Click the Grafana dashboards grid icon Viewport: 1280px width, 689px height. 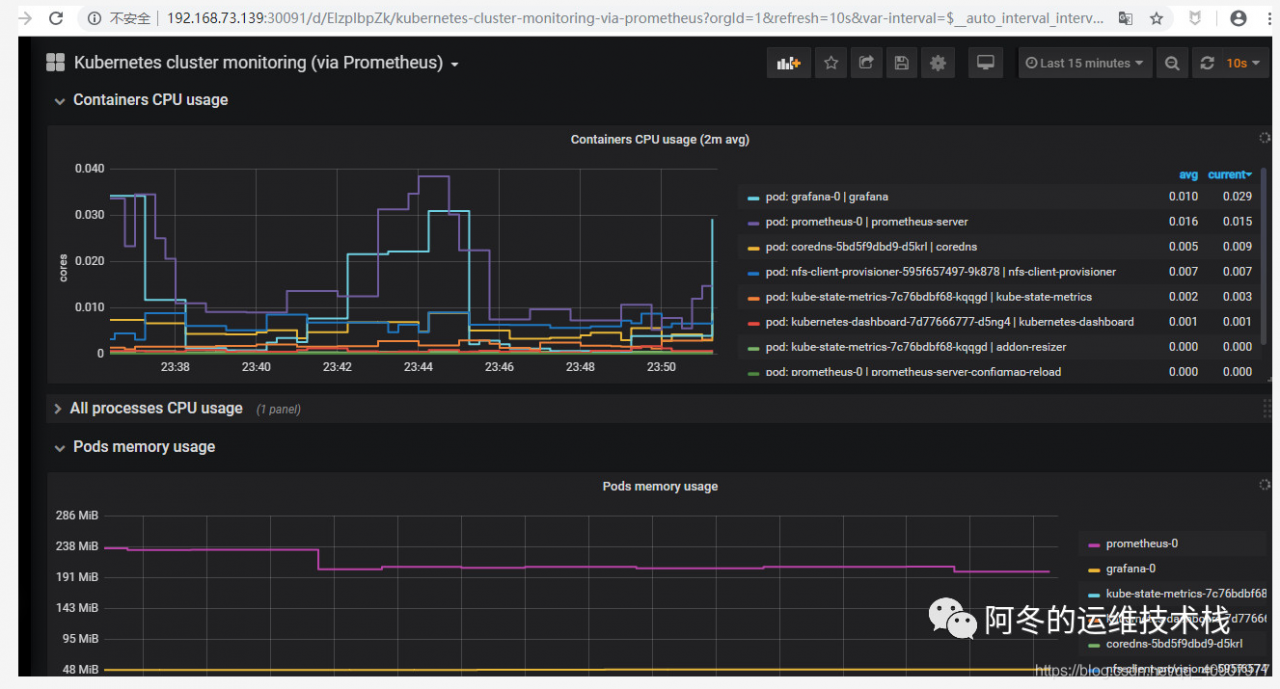(x=55, y=63)
